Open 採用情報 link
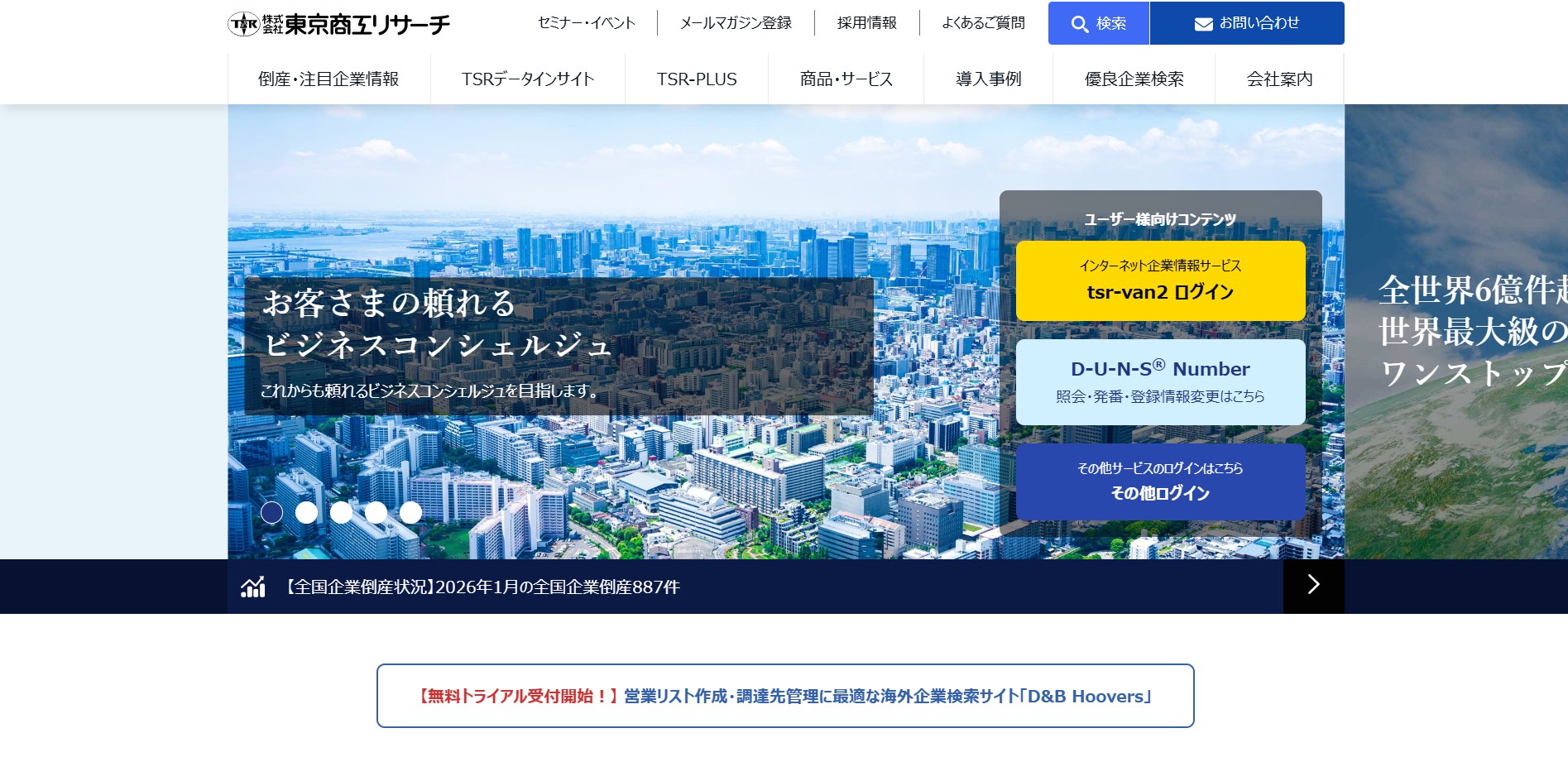Viewport: 1568px width, 757px height. (867, 23)
